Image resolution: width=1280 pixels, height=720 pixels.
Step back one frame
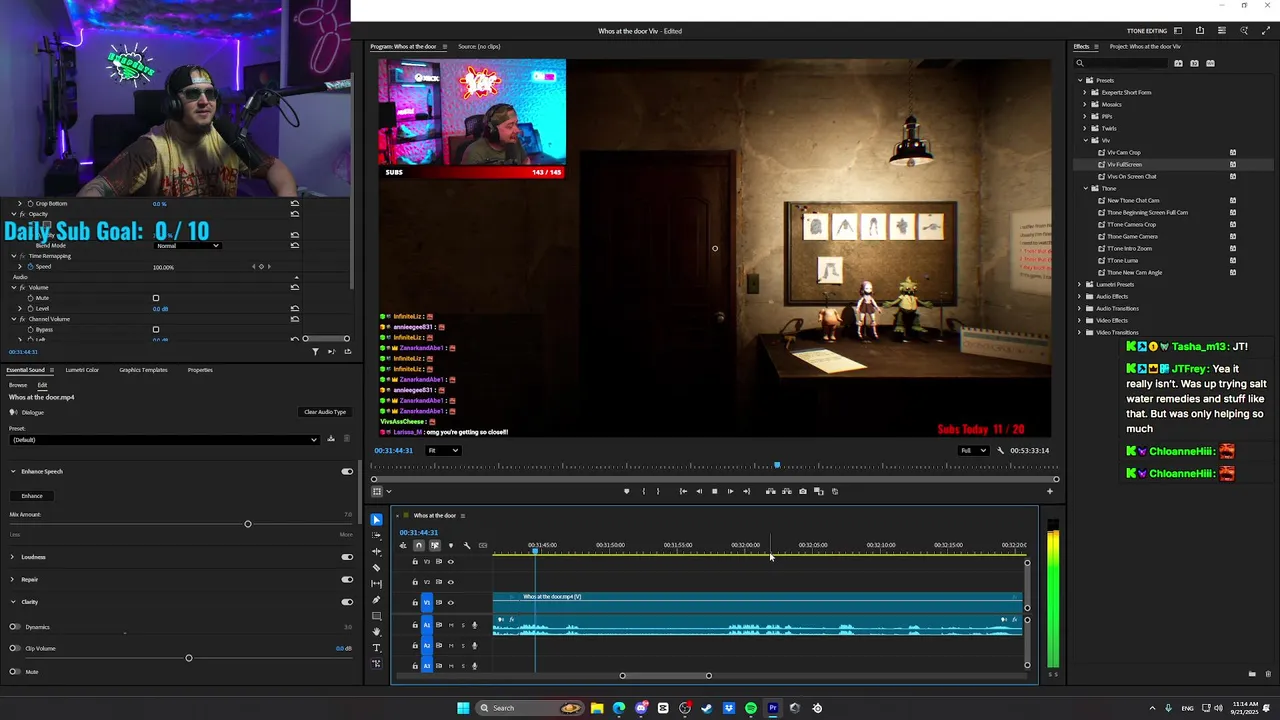click(x=698, y=491)
